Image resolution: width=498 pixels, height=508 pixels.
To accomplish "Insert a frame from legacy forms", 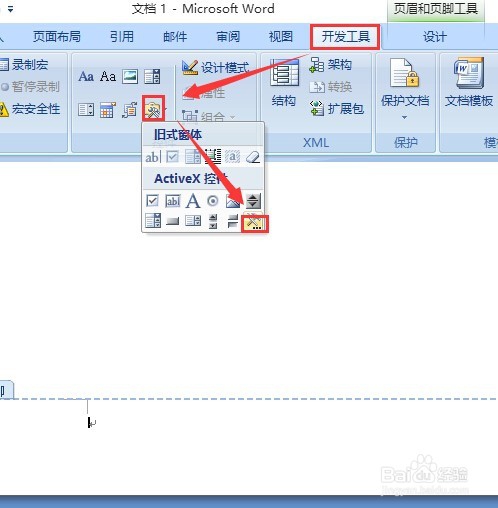I will (x=213, y=157).
